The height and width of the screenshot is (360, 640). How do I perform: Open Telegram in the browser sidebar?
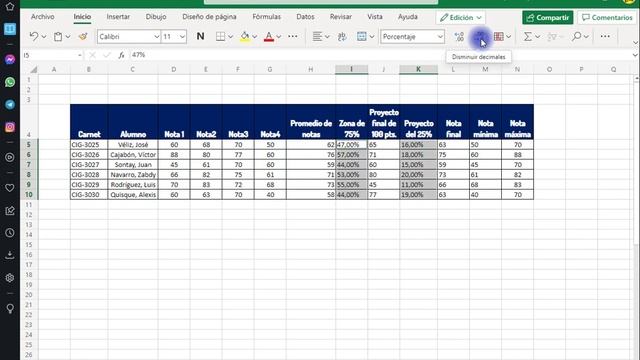click(x=10, y=104)
